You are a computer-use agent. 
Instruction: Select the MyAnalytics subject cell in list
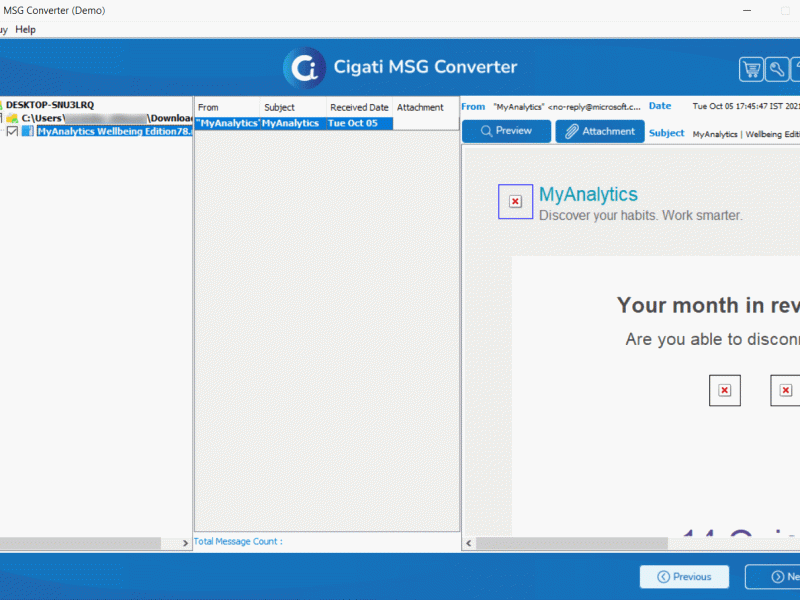coord(293,123)
